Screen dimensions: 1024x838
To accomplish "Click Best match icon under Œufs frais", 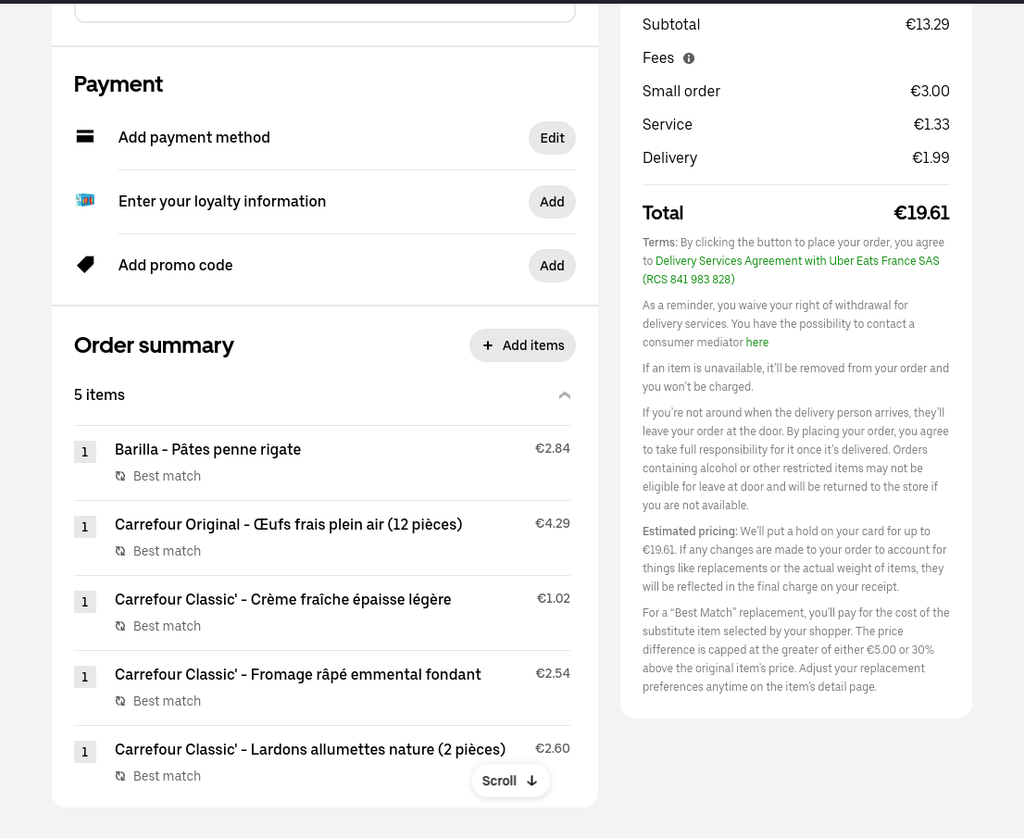I will 121,552.
